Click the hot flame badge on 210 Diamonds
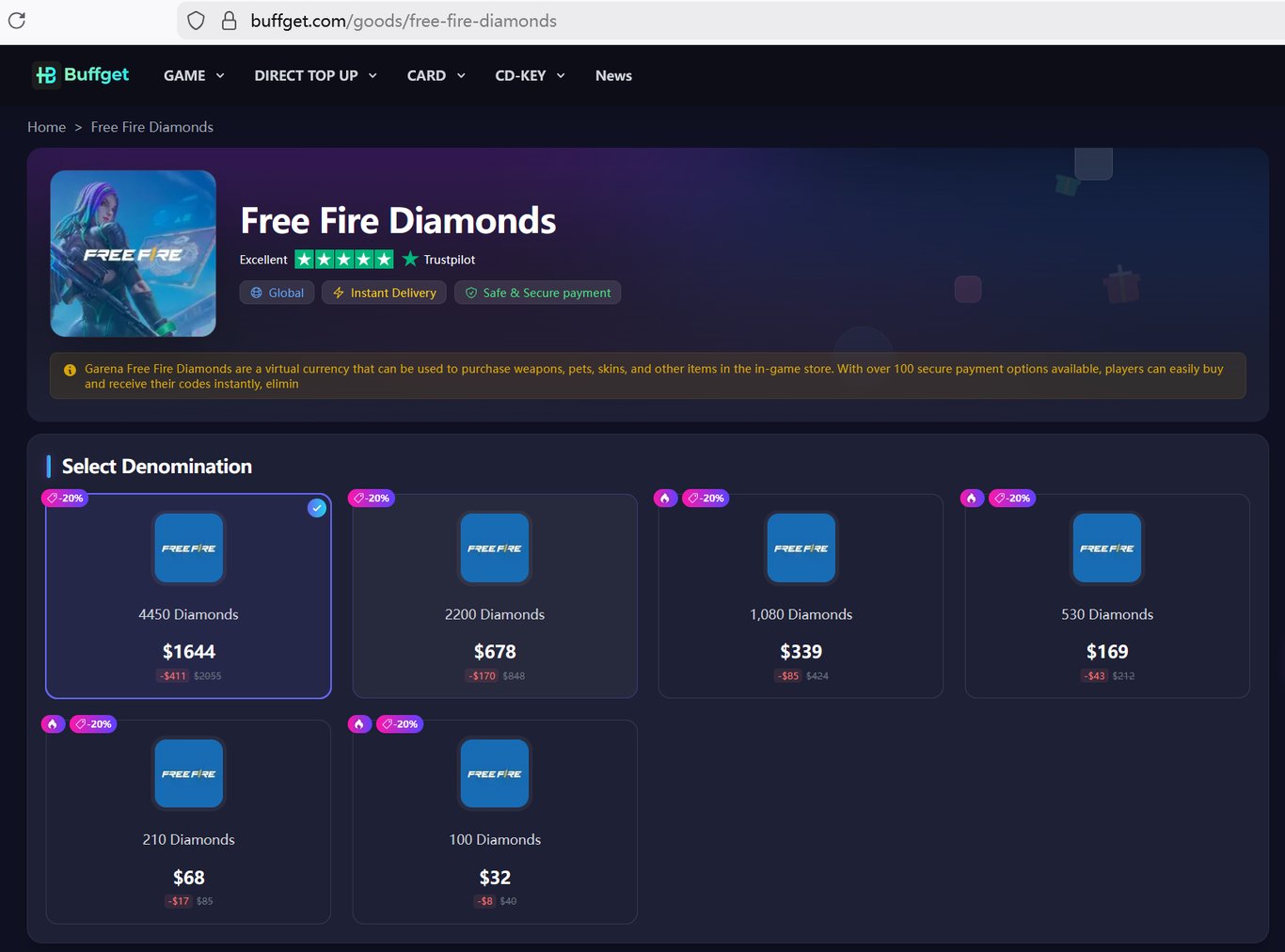Screen dimensions: 1285x952 point(53,723)
